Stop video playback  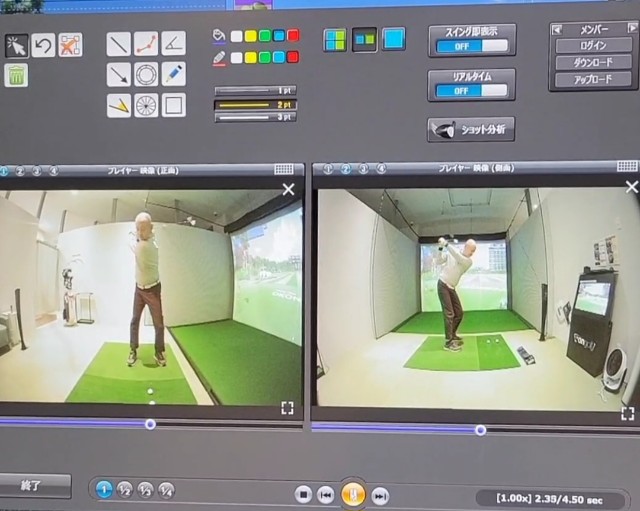coord(303,495)
